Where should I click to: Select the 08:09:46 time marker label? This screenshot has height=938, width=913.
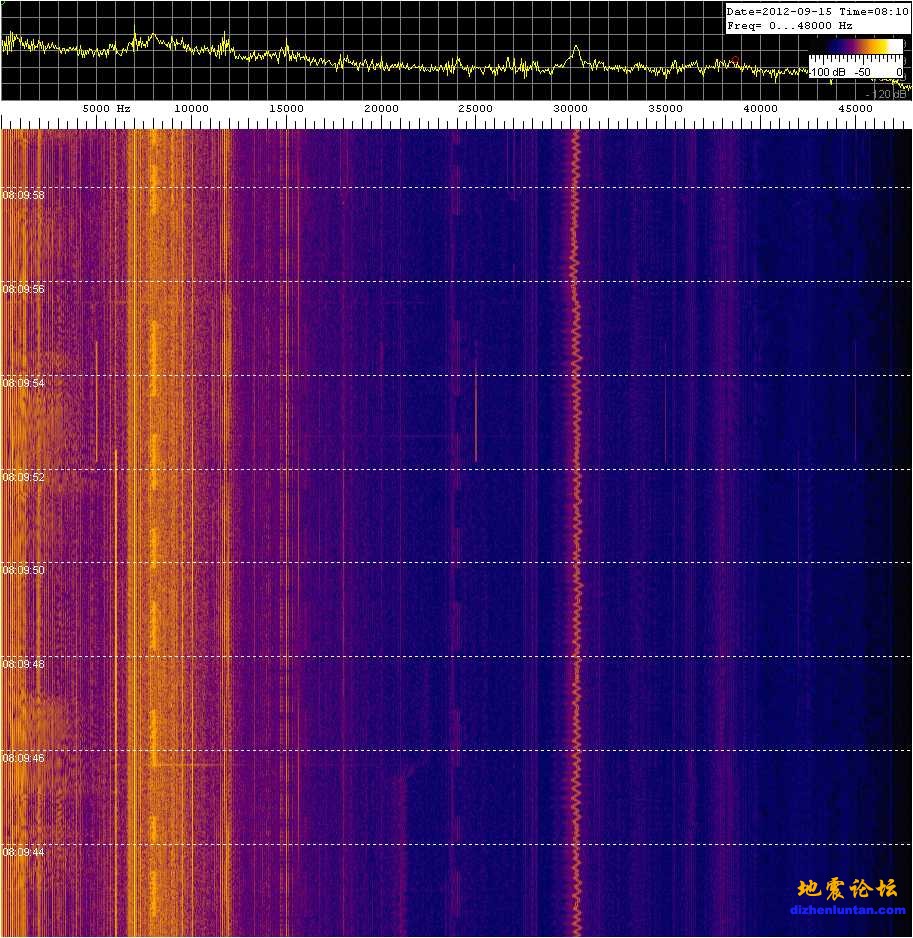pos(23,758)
